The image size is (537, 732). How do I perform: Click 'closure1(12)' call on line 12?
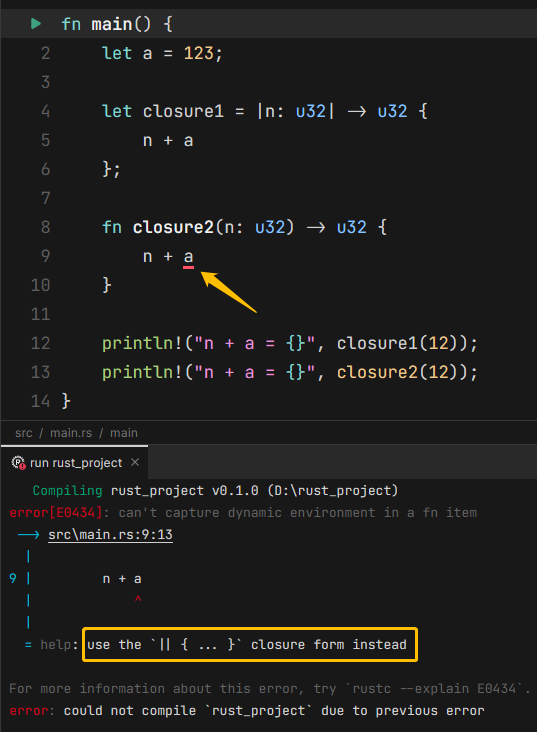click(396, 344)
